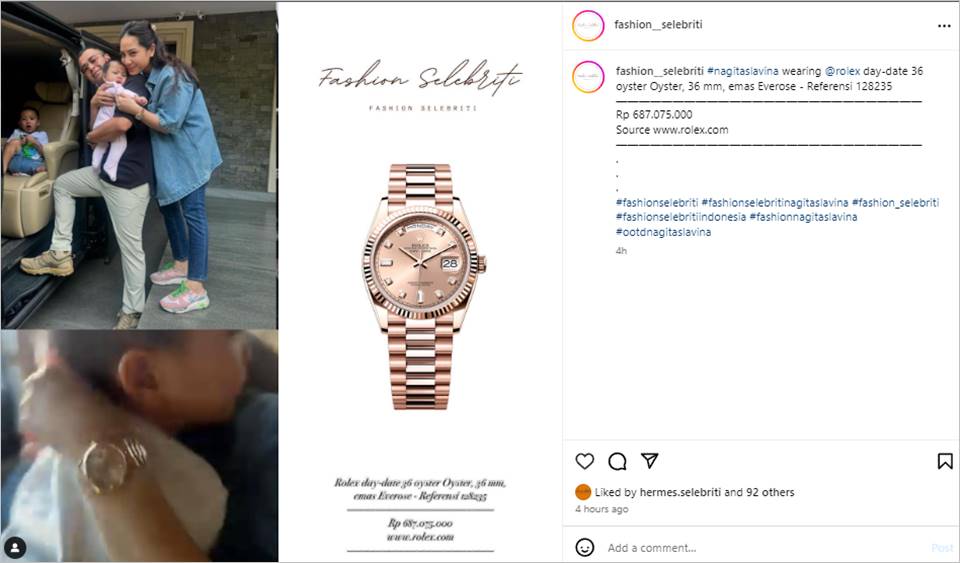The height and width of the screenshot is (563, 960).
Task: Click the Rolex watch product image
Action: click(422, 286)
